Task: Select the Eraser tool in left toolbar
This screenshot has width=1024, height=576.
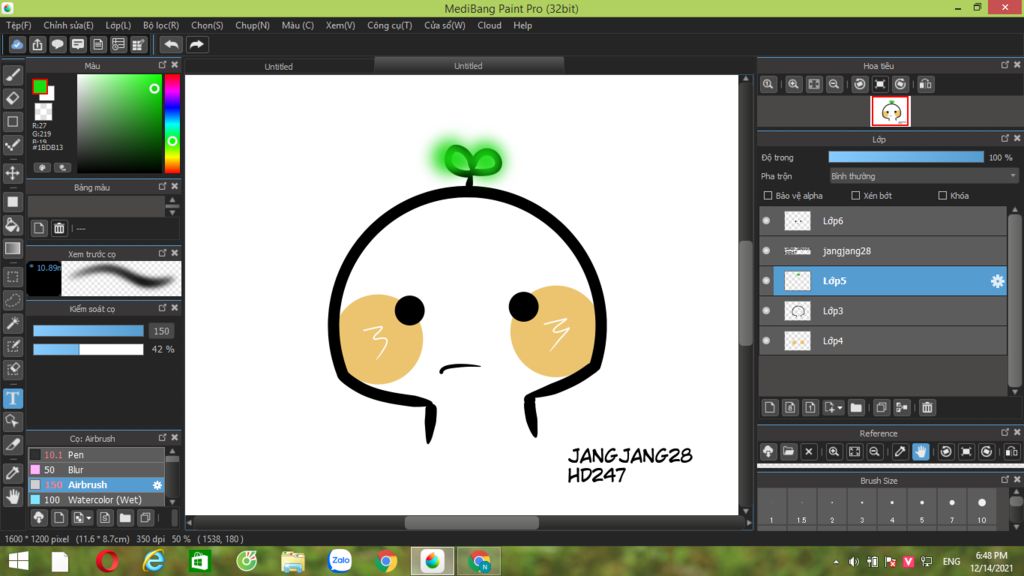Action: coord(13,98)
